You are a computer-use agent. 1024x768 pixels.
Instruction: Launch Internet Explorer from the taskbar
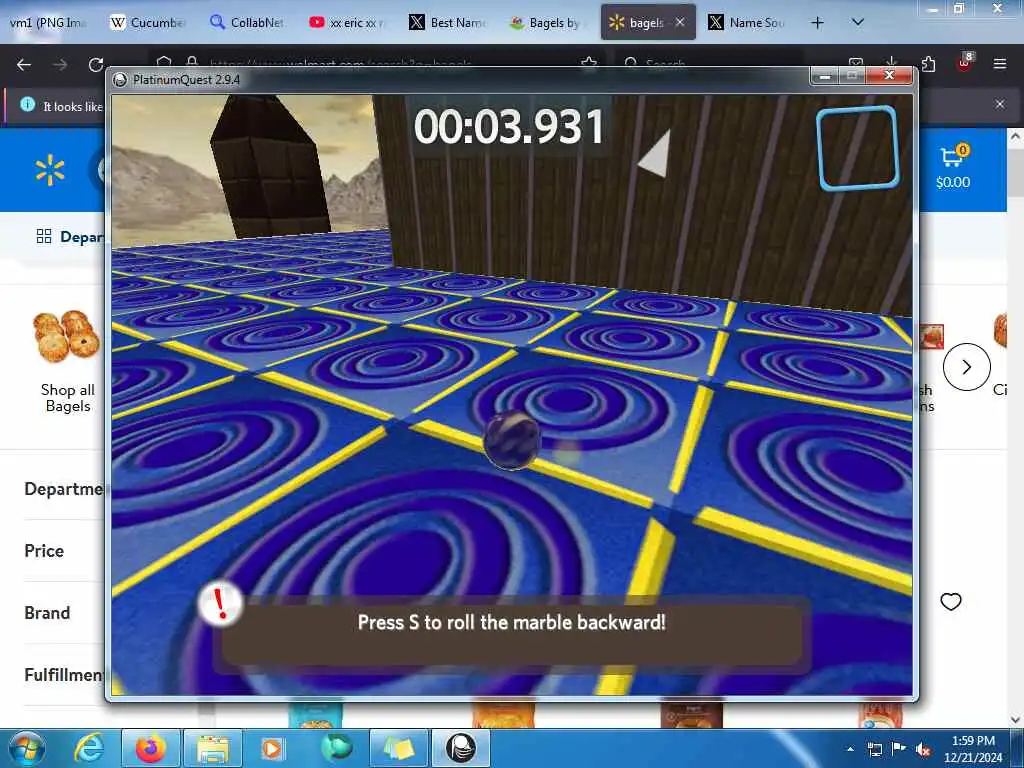point(89,748)
